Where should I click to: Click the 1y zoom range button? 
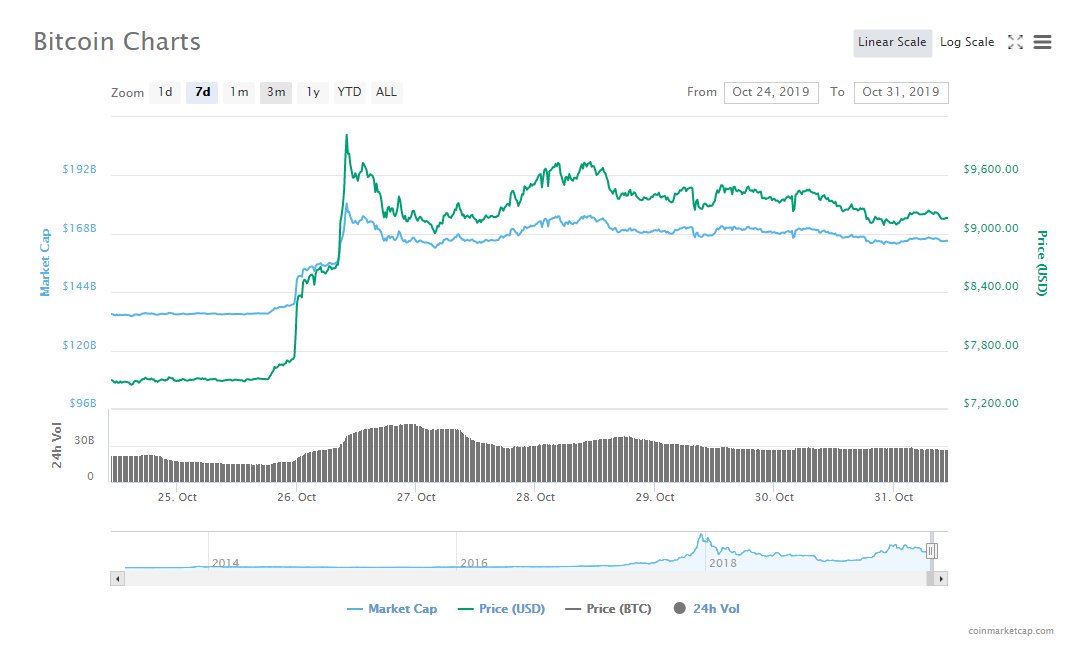[313, 92]
